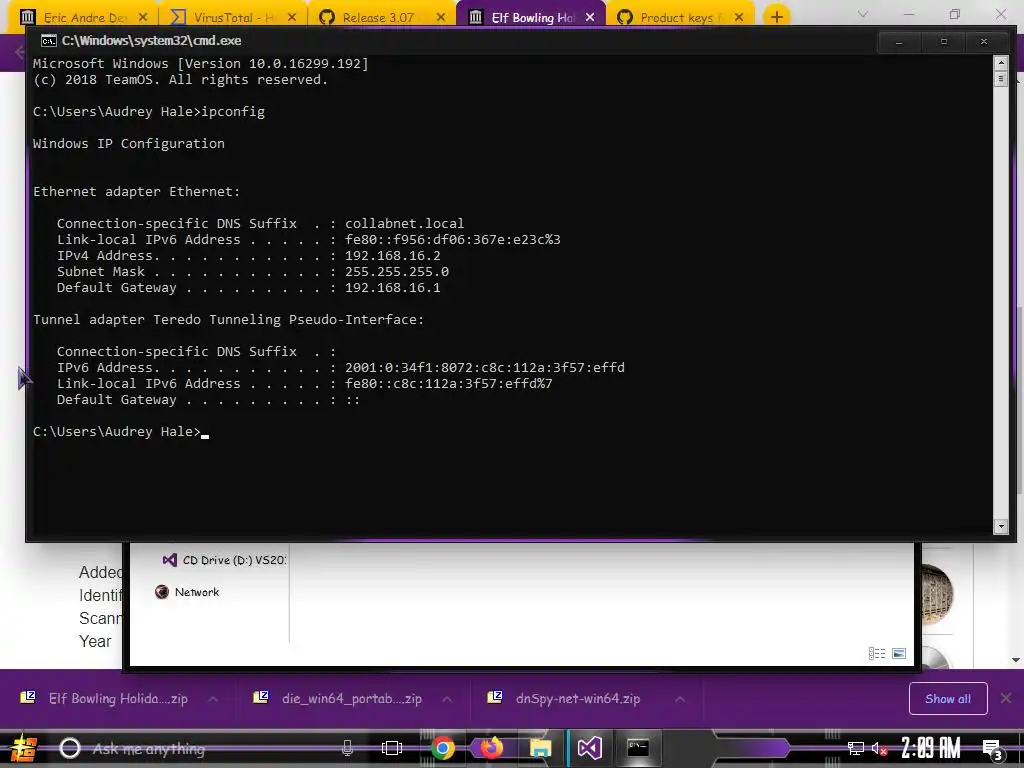Click the cmd scrollbar thumb
Viewport: 1024px width, 768px height.
[1000, 78]
